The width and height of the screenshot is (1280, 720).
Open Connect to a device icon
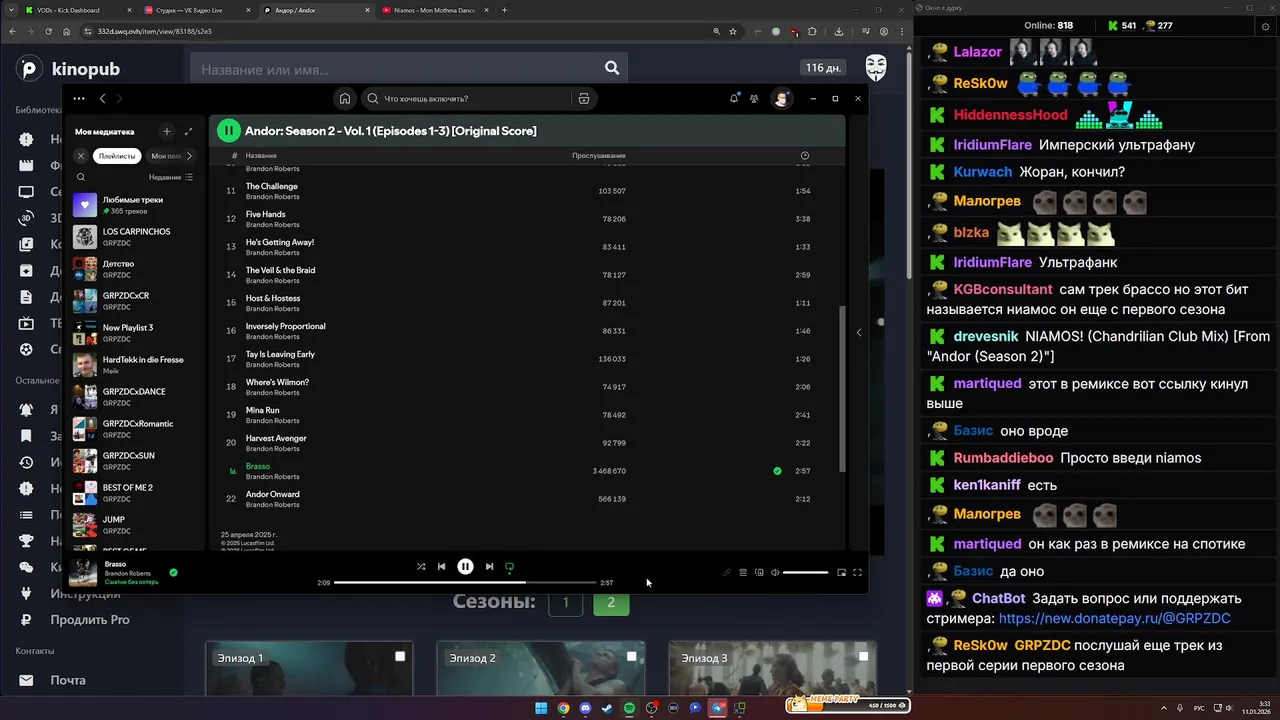tap(759, 573)
